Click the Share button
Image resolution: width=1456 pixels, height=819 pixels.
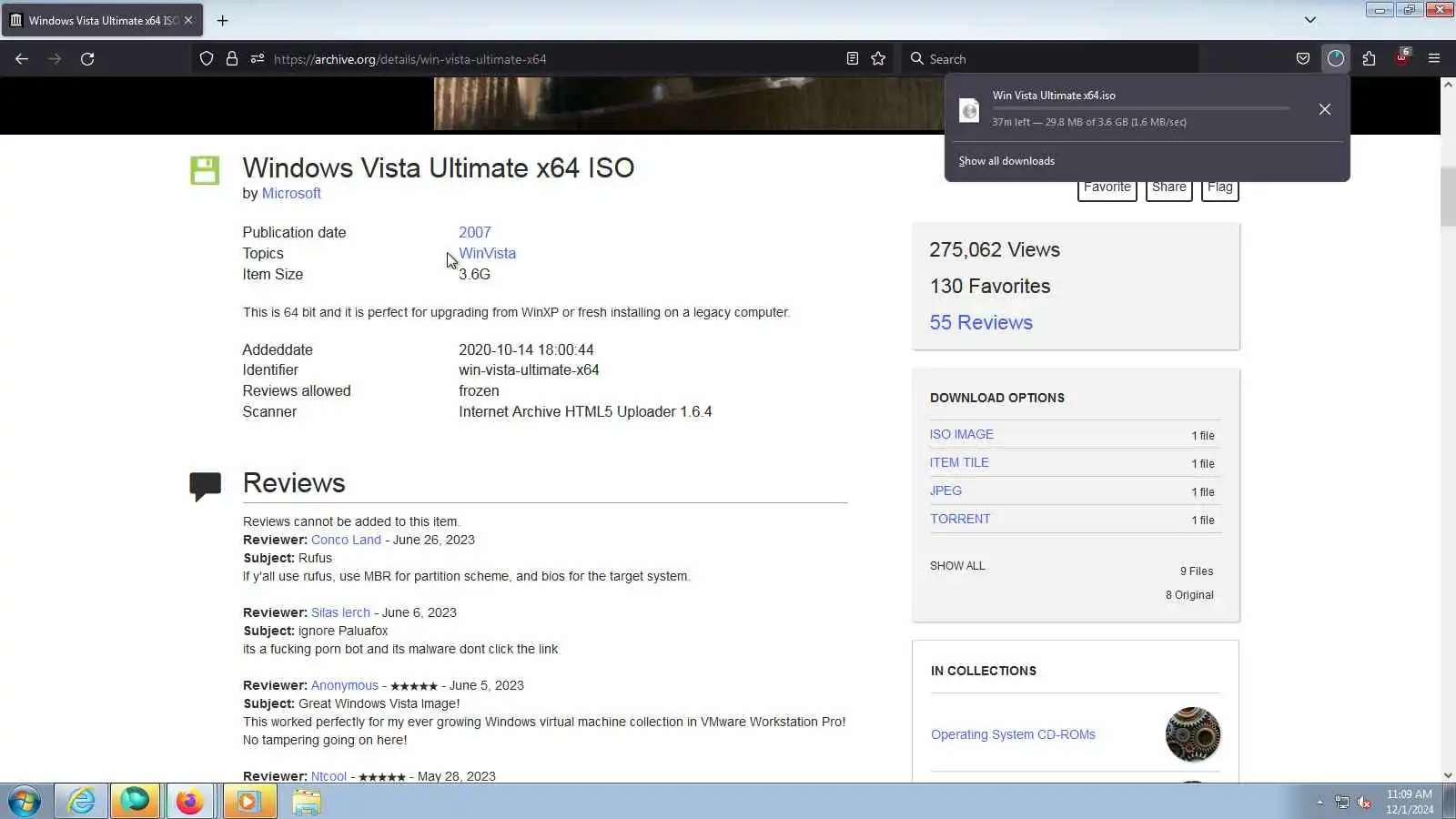[1169, 188]
